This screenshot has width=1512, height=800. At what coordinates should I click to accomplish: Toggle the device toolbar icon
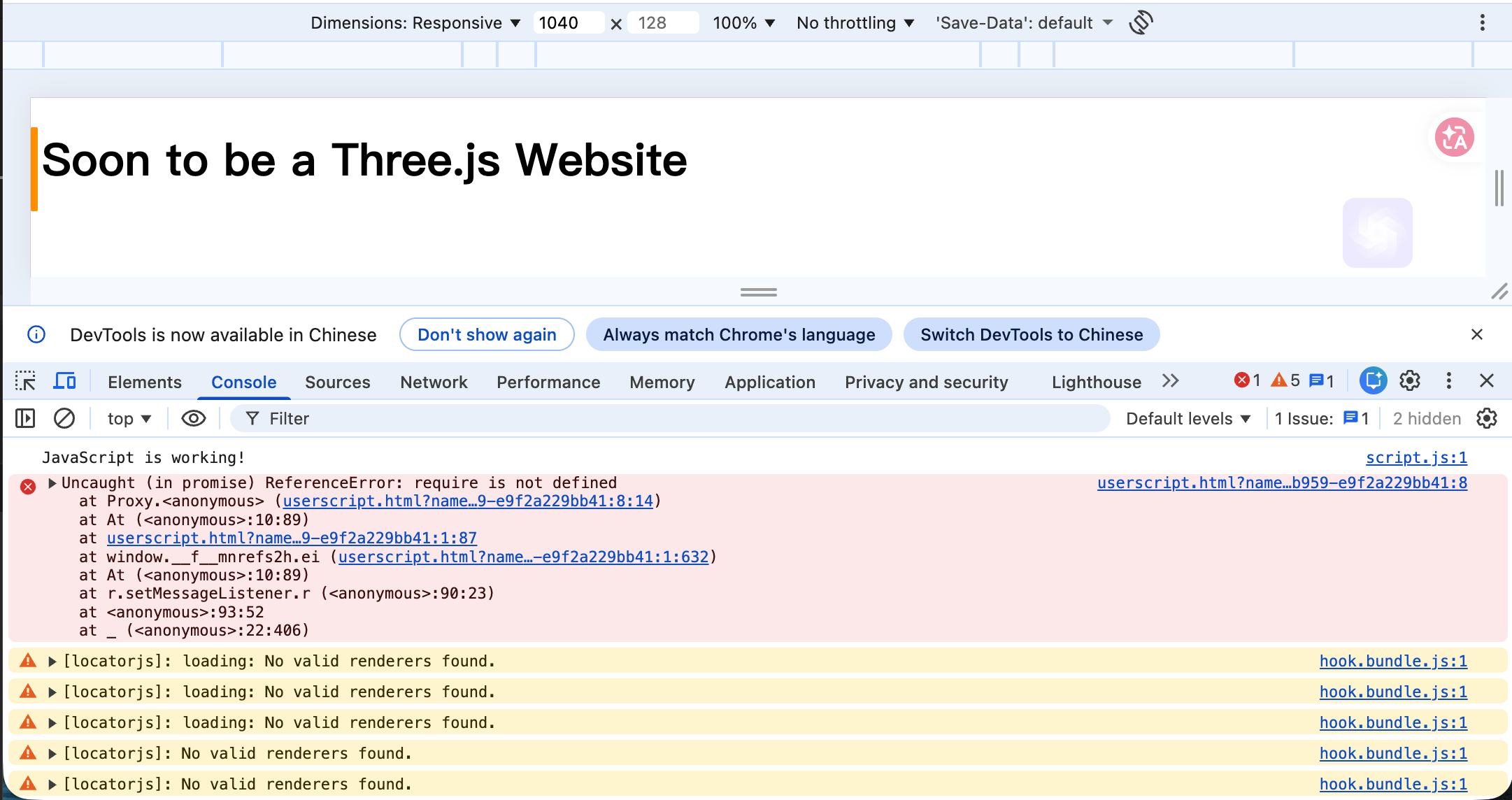click(65, 381)
